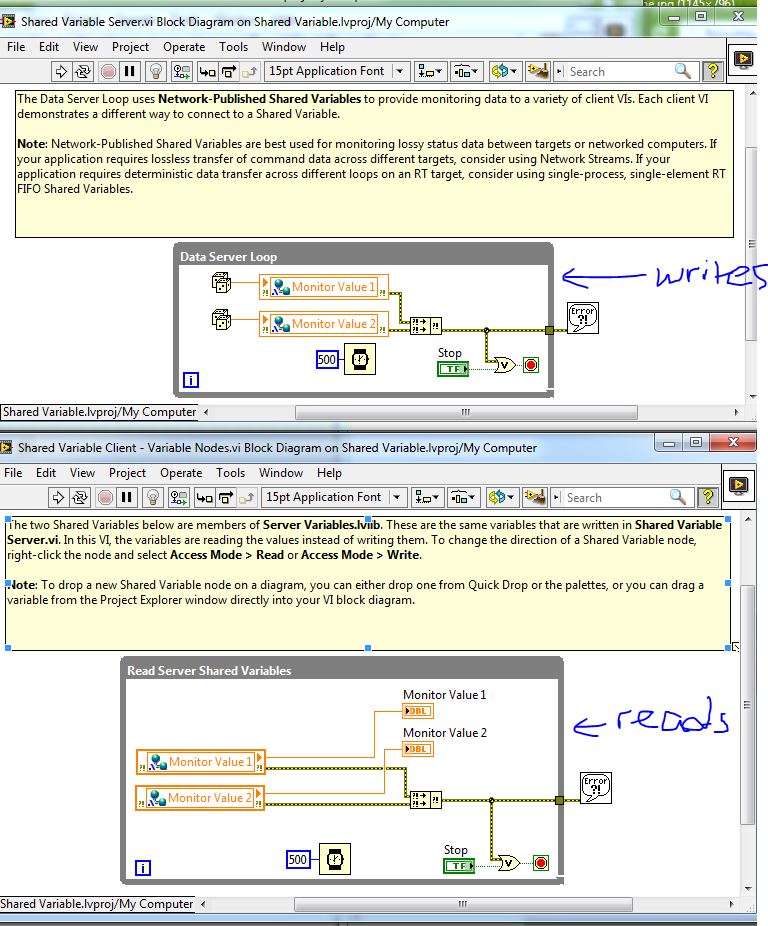Abort execution in Server window toolbar
This screenshot has width=768, height=926.
coord(108,72)
